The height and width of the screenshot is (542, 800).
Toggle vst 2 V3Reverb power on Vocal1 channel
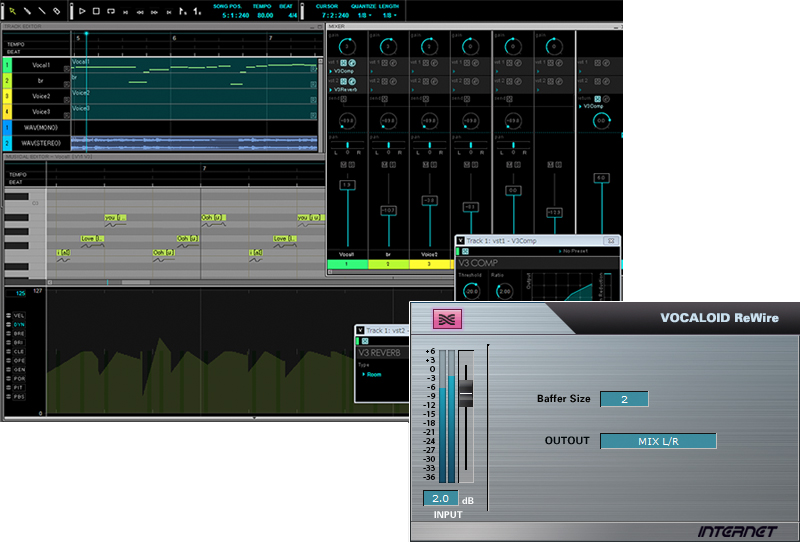pyautogui.click(x=345, y=80)
